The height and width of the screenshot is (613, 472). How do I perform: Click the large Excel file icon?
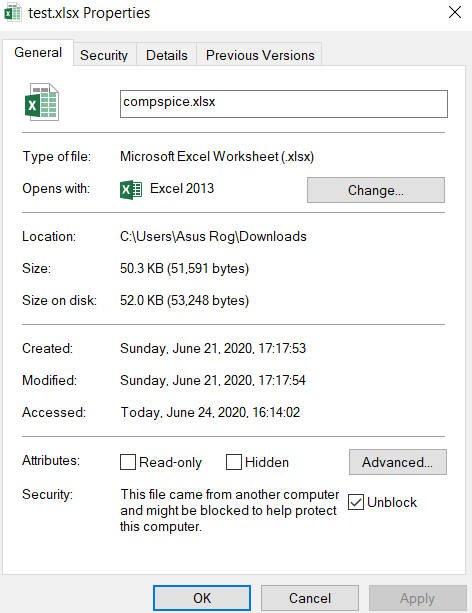pos(41,102)
